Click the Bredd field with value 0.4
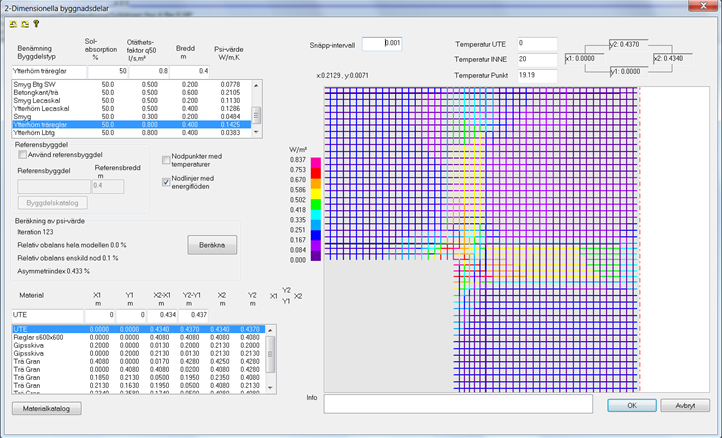This screenshot has height=438, width=722. coord(190,71)
